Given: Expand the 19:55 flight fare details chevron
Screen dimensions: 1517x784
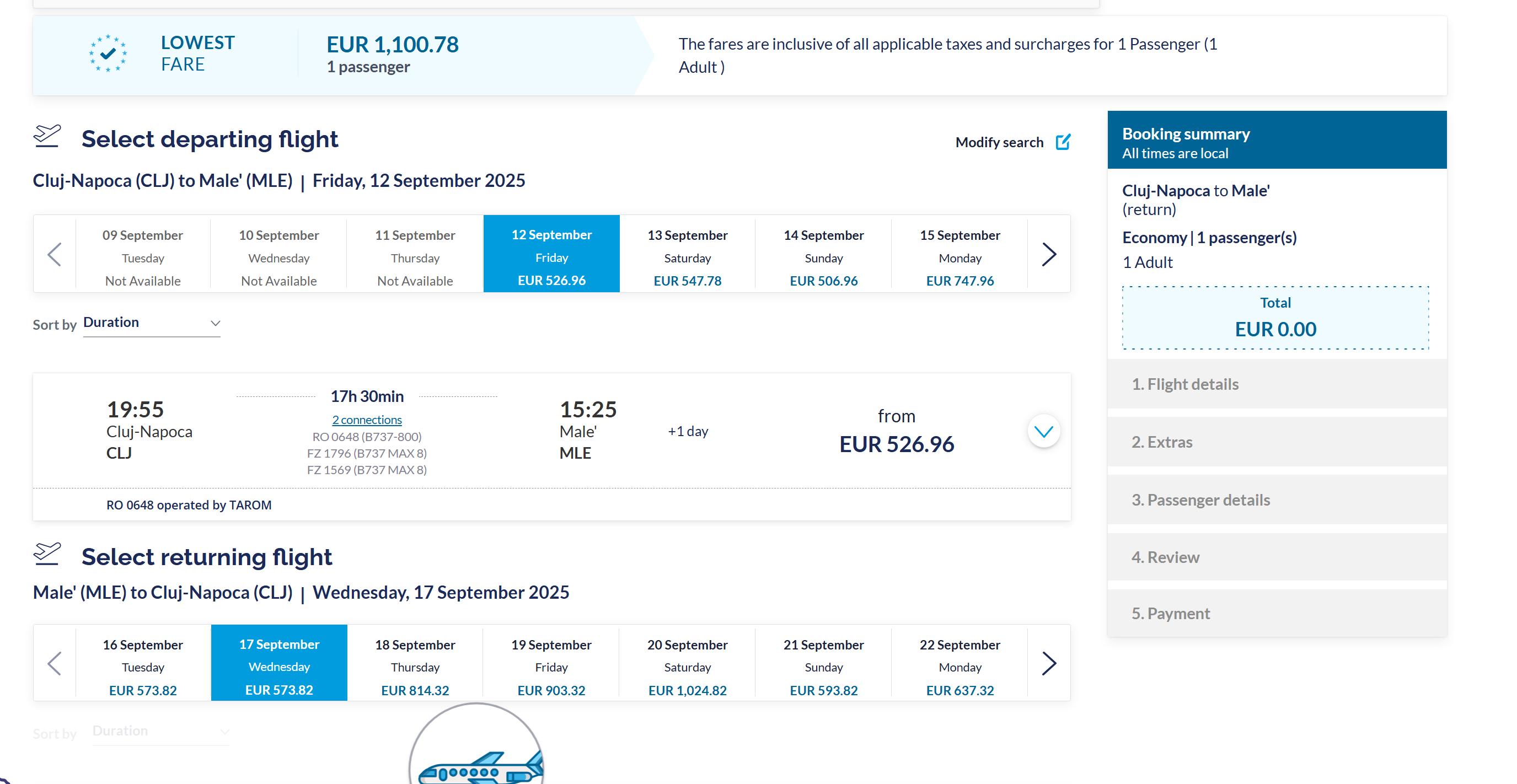Looking at the screenshot, I should [1043, 432].
